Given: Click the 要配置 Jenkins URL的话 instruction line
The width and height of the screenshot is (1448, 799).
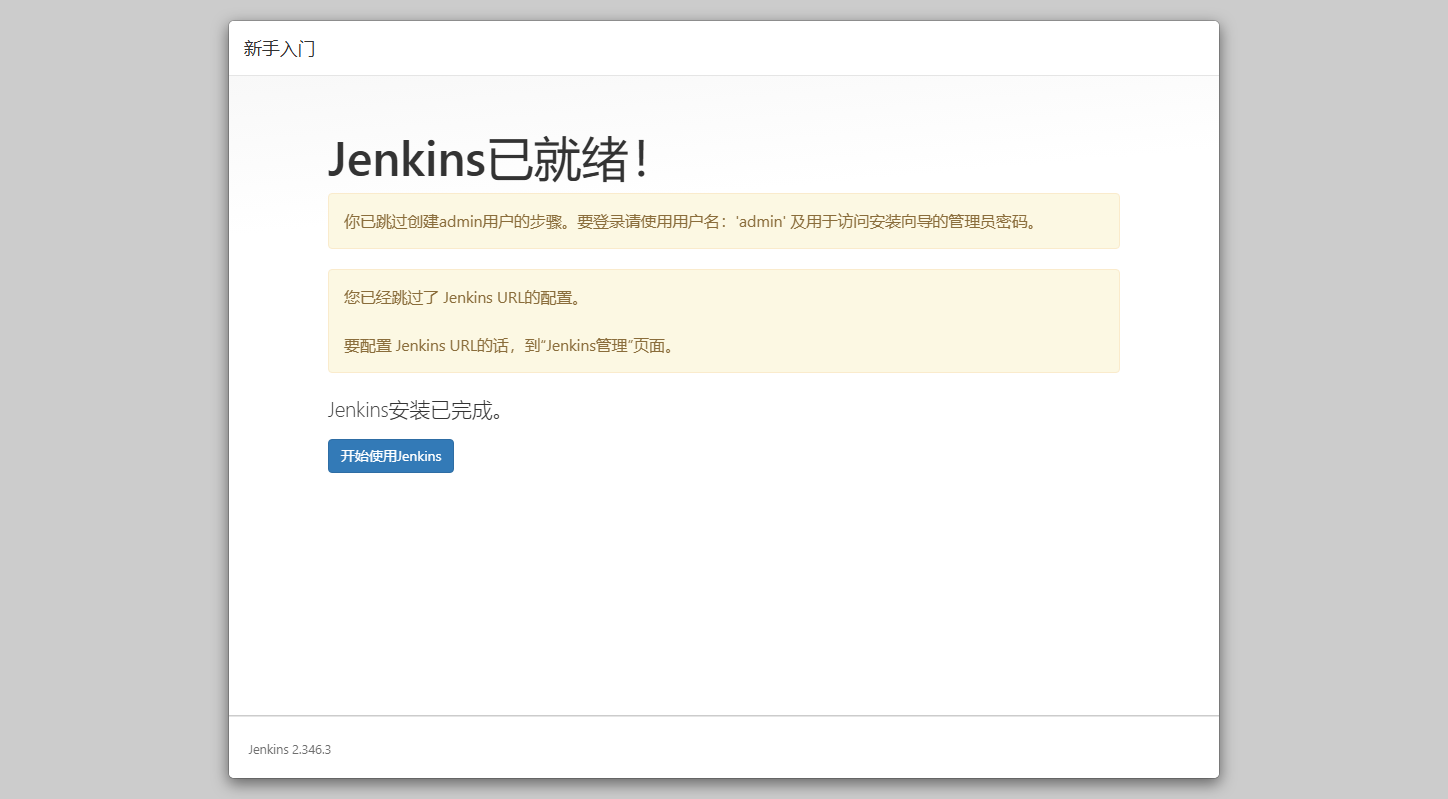Looking at the screenshot, I should point(510,346).
